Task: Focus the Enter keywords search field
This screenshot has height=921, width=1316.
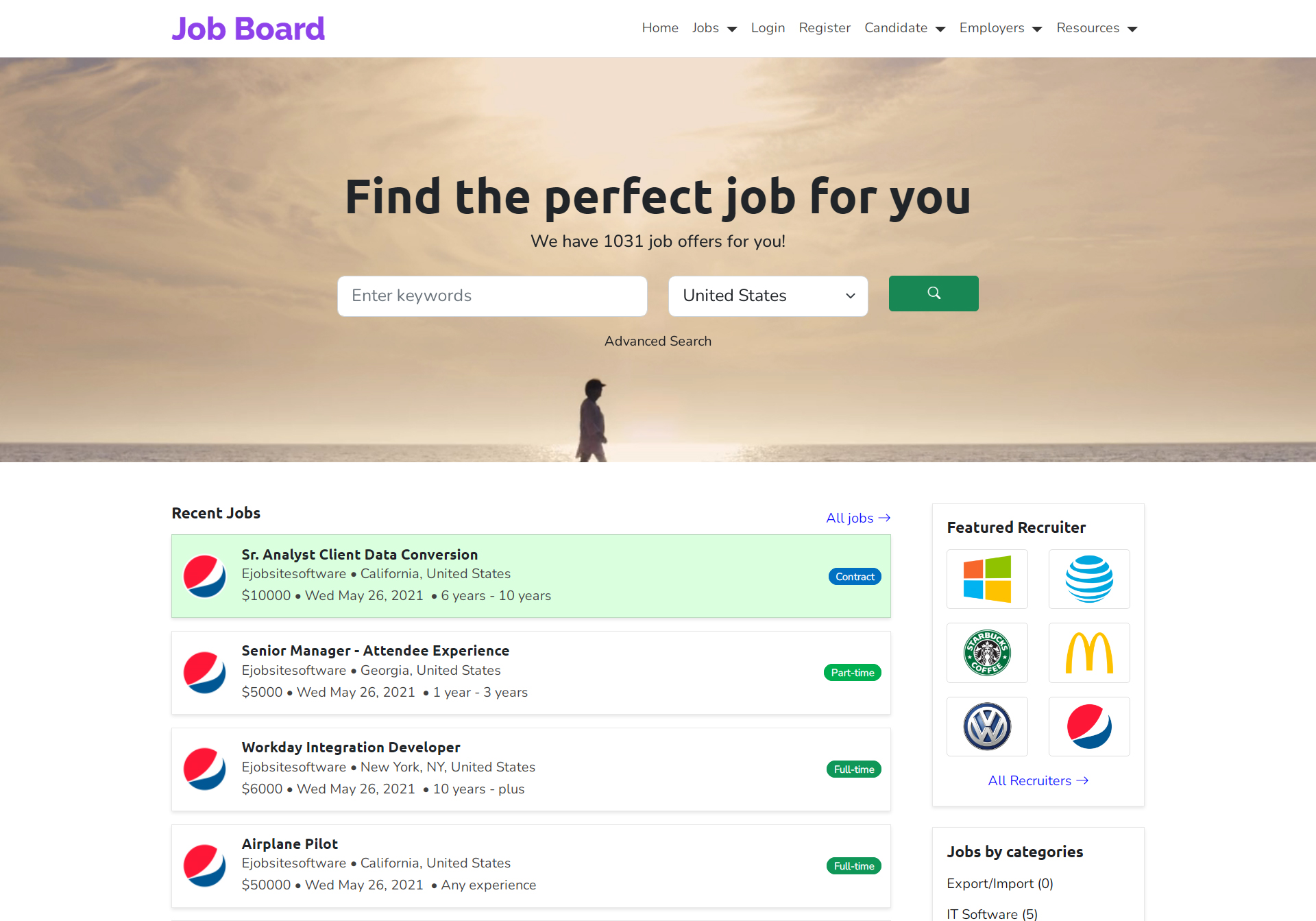Action: click(492, 296)
